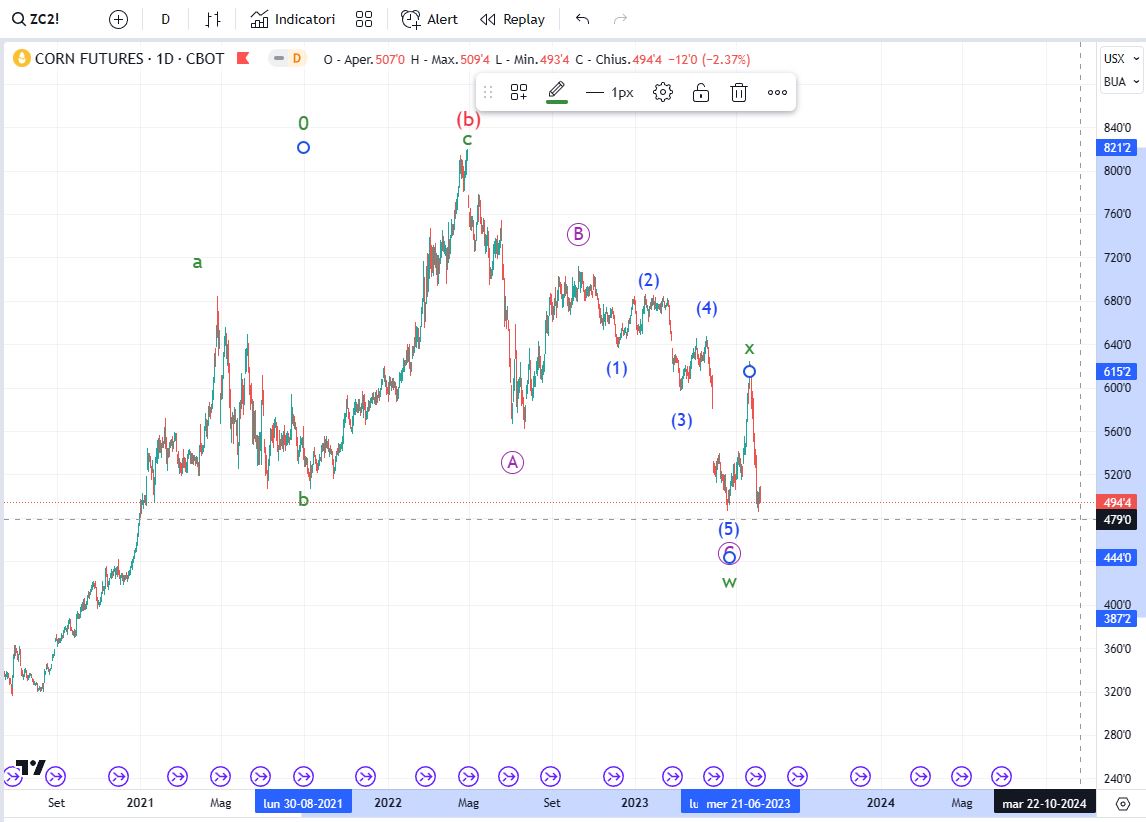Click the 494'4 current price tag
This screenshot has width=1146, height=822.
click(x=1117, y=503)
